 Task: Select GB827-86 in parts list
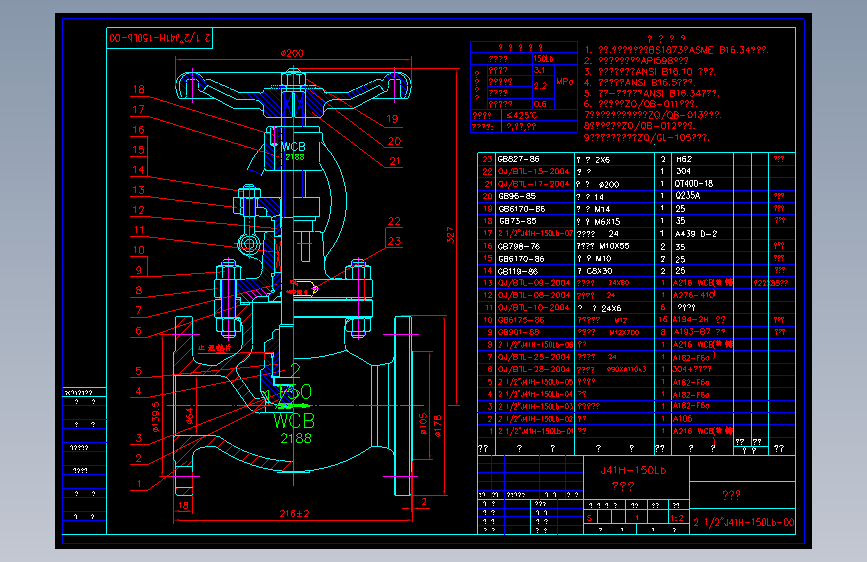(519, 159)
